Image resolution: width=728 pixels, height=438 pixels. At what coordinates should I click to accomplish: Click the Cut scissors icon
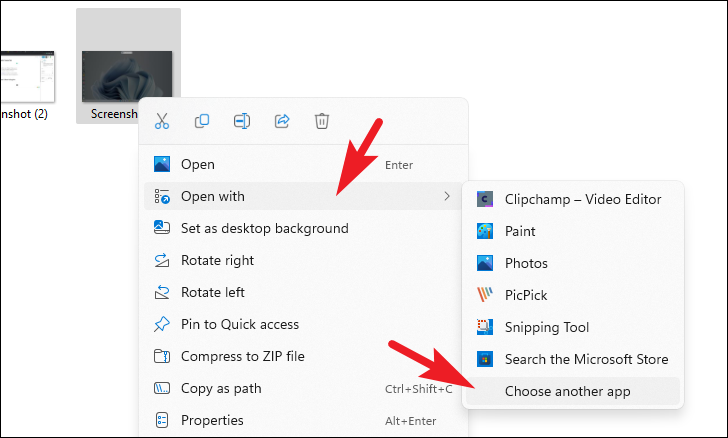162,121
